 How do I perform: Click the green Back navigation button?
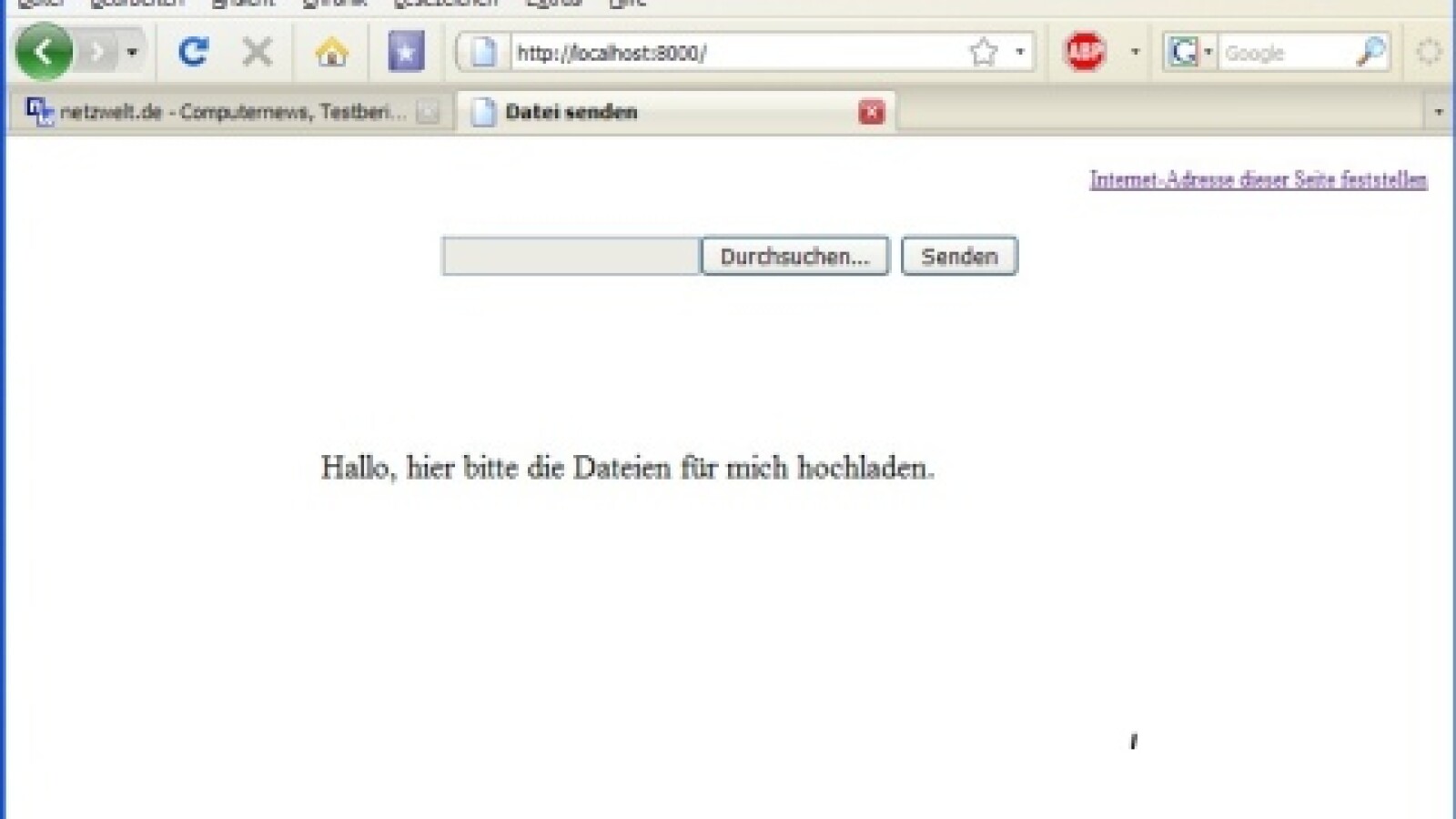(43, 52)
